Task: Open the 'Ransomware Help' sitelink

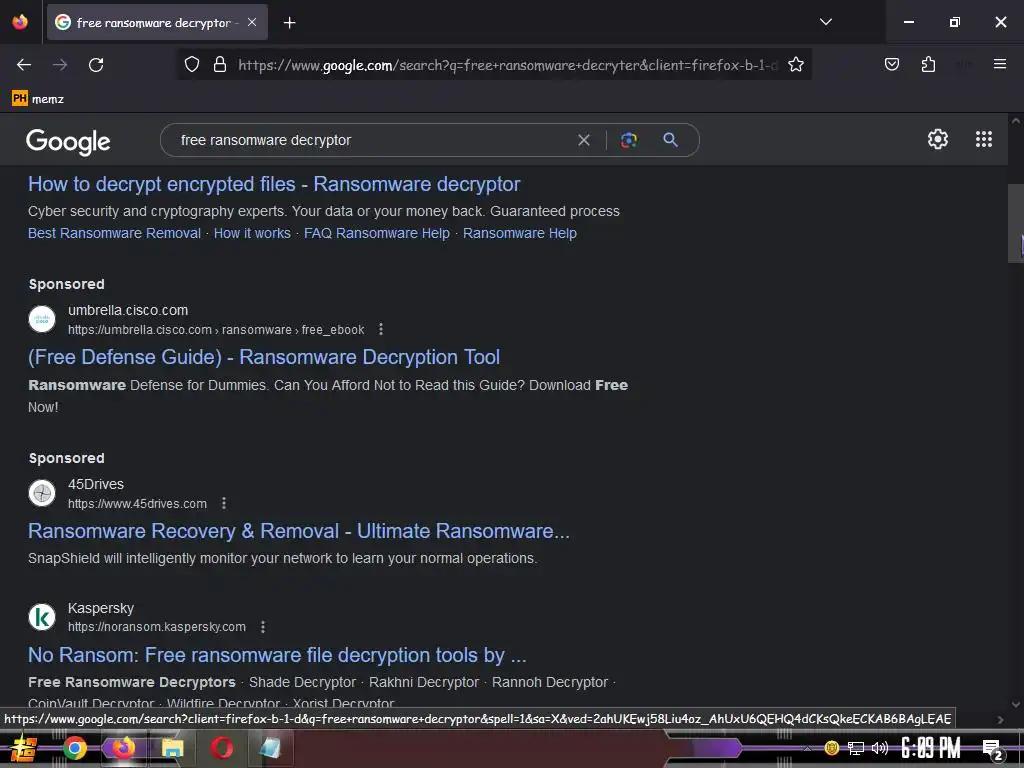Action: point(520,233)
